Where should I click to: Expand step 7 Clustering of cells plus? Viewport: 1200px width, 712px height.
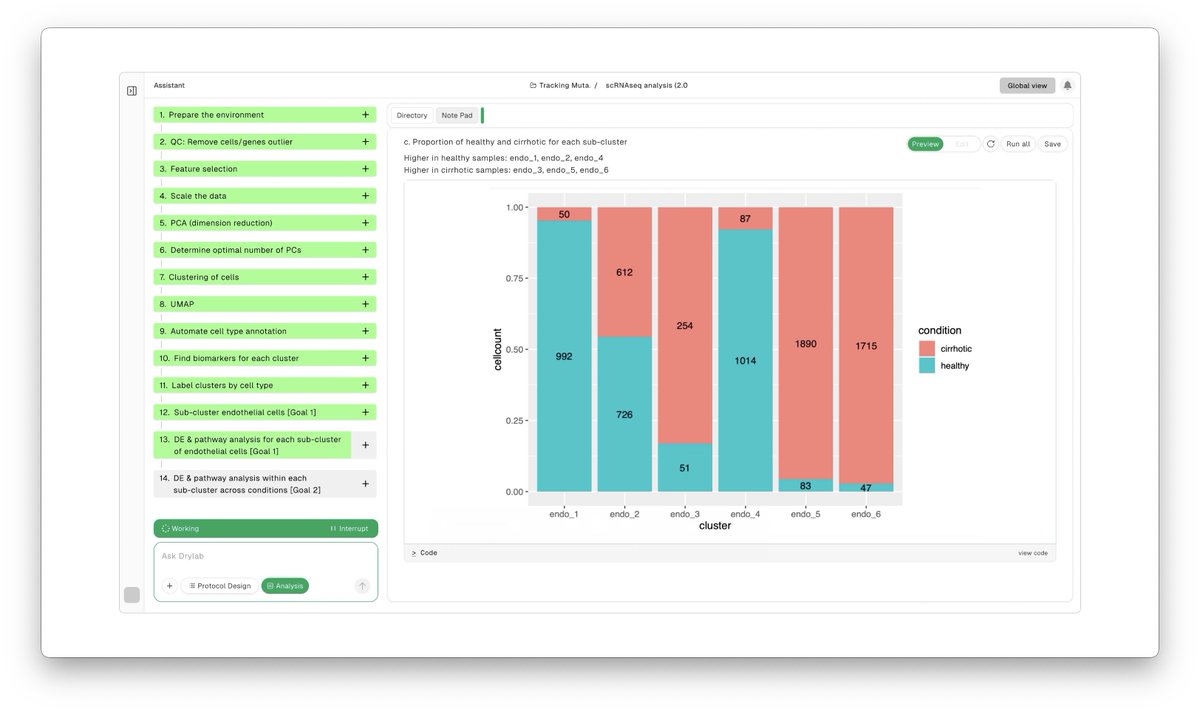click(365, 277)
